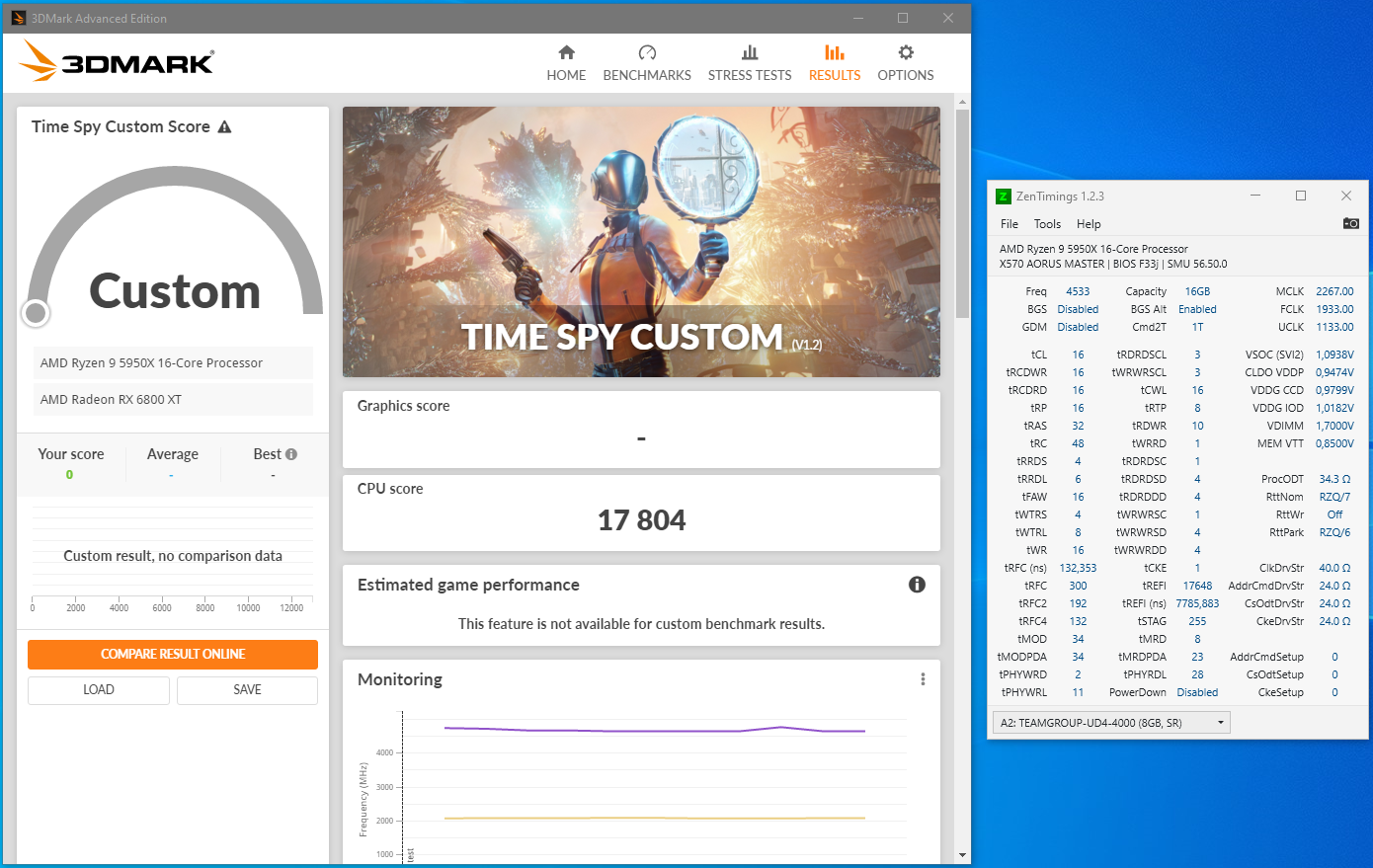Viewport: 1373px width, 868px height.
Task: Click the Capacity value 16GB in ZenTimings
Action: click(x=1197, y=291)
